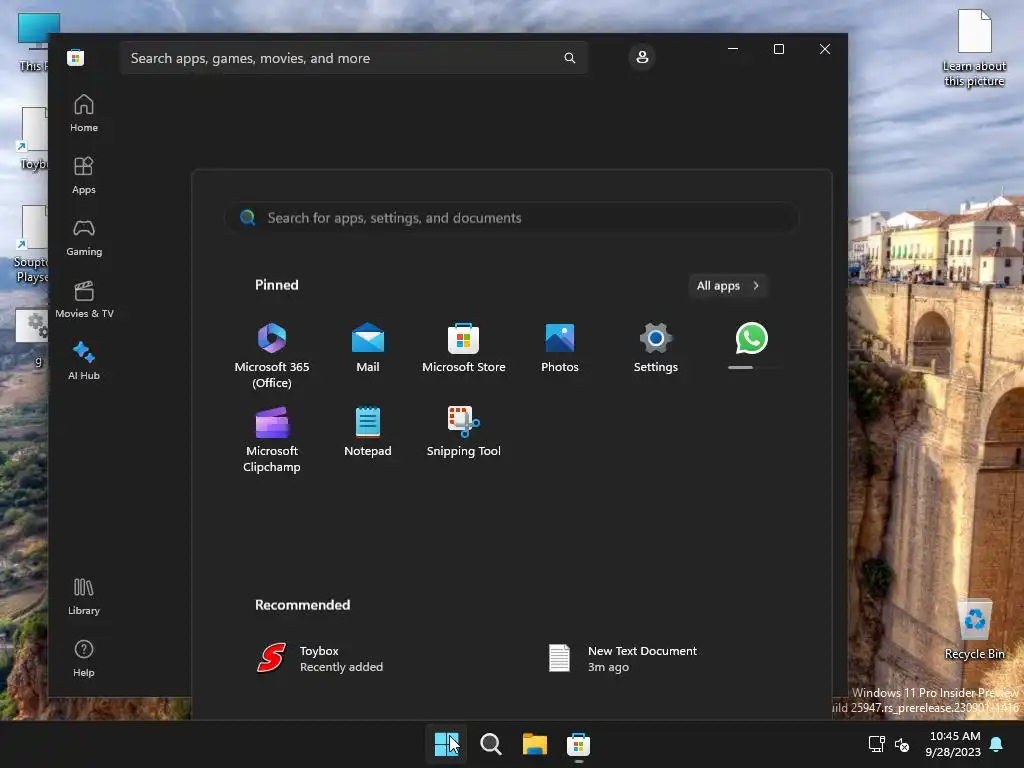The width and height of the screenshot is (1024, 768).
Task: Minimize the Microsoft Store window
Action: pos(733,49)
